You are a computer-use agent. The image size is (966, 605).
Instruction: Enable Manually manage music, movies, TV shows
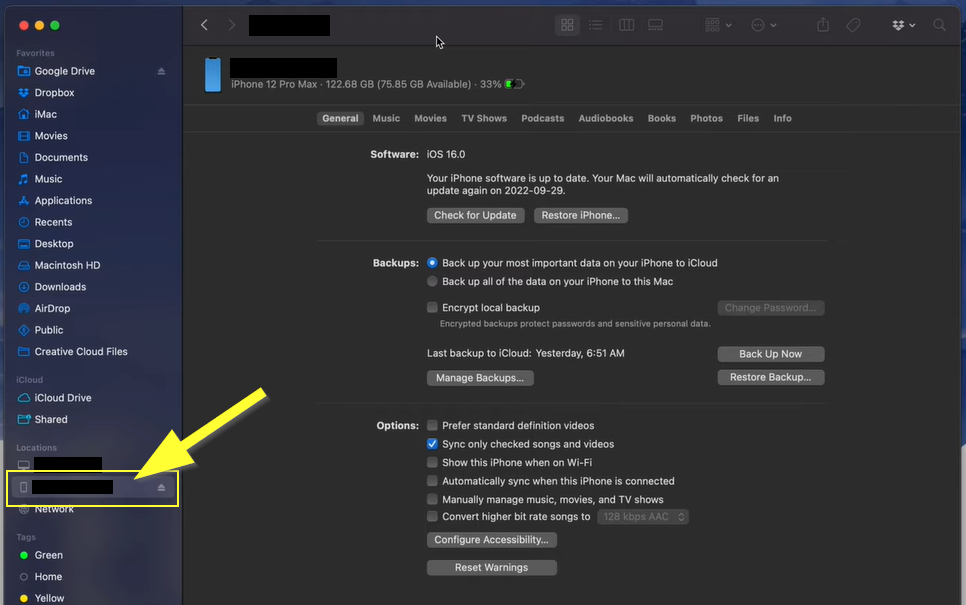(x=432, y=500)
